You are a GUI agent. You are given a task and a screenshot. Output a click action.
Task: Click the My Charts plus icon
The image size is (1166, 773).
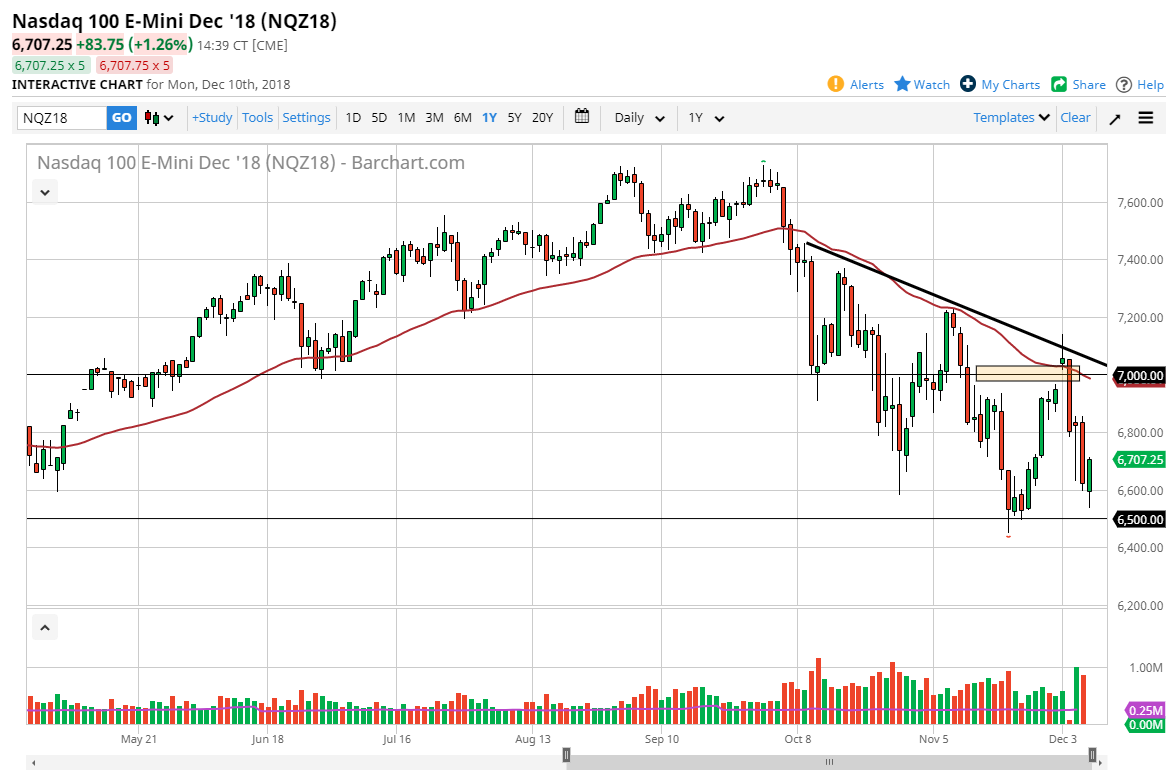(x=967, y=84)
